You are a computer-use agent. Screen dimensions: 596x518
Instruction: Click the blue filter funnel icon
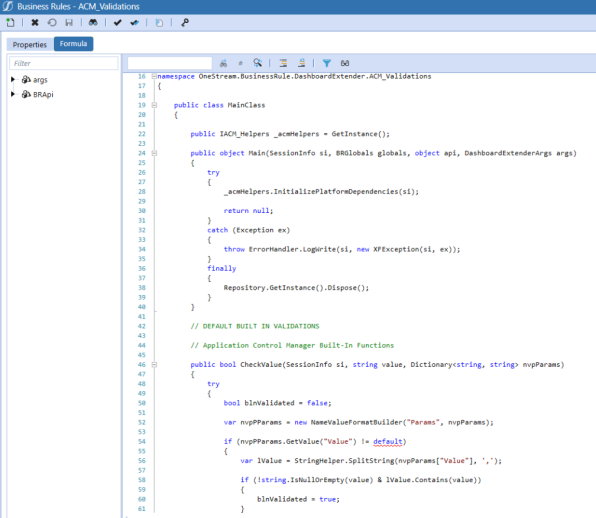[x=327, y=63]
